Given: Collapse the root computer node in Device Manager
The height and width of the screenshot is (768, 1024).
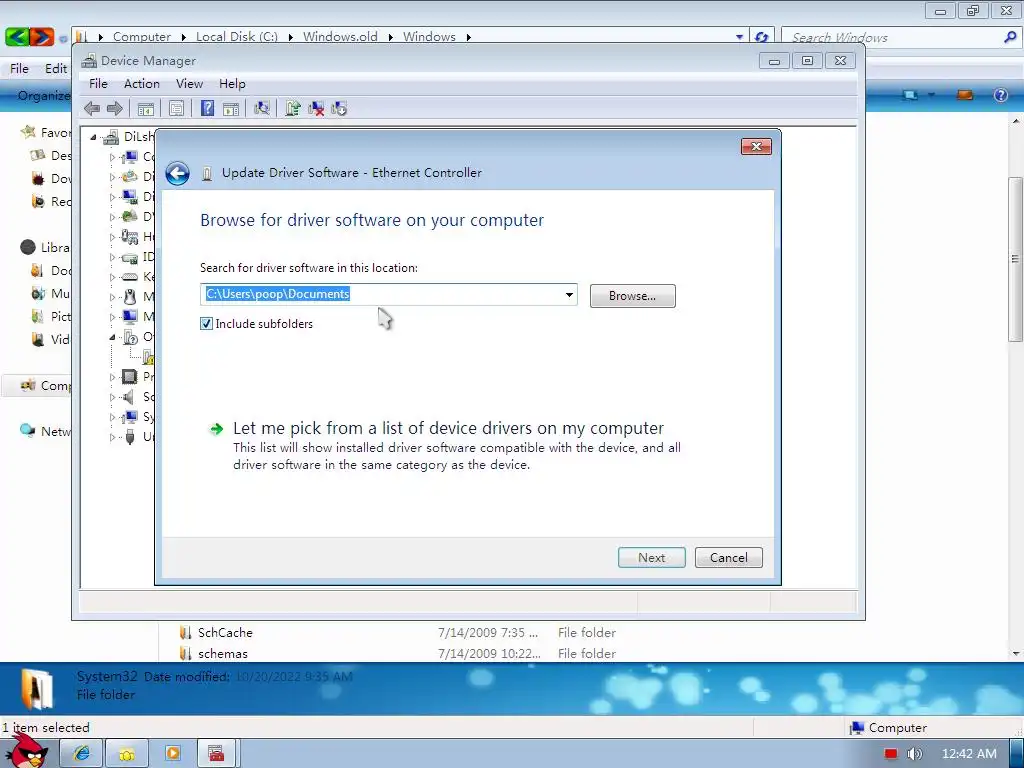Looking at the screenshot, I should [x=93, y=137].
